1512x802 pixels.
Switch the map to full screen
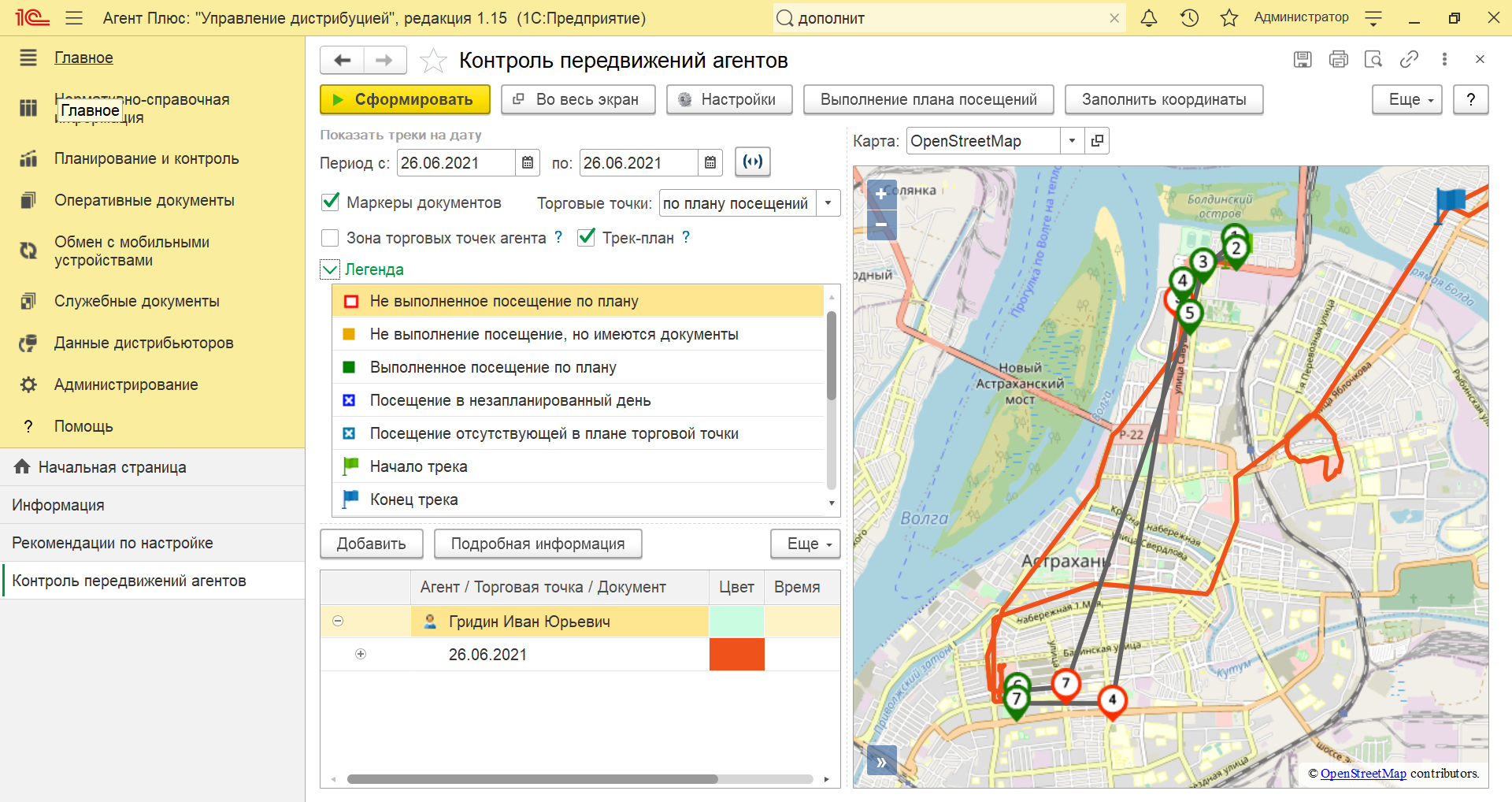click(578, 99)
